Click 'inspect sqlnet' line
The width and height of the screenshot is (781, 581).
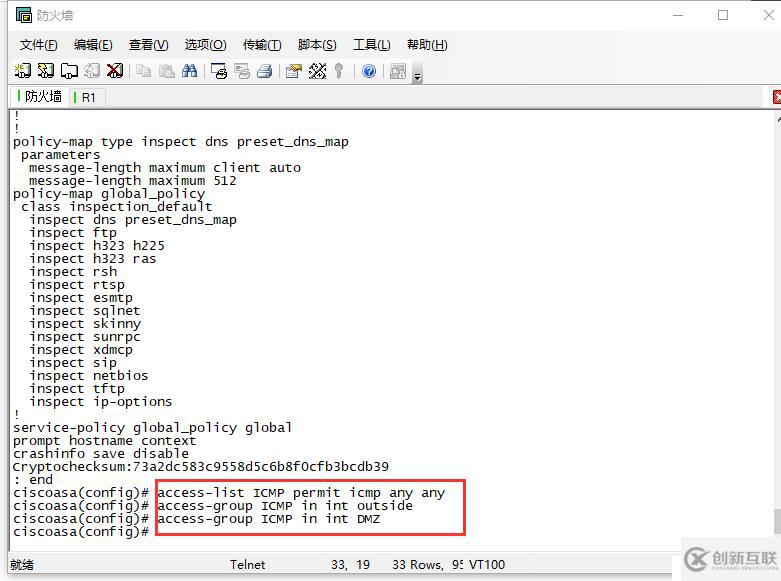click(85, 310)
